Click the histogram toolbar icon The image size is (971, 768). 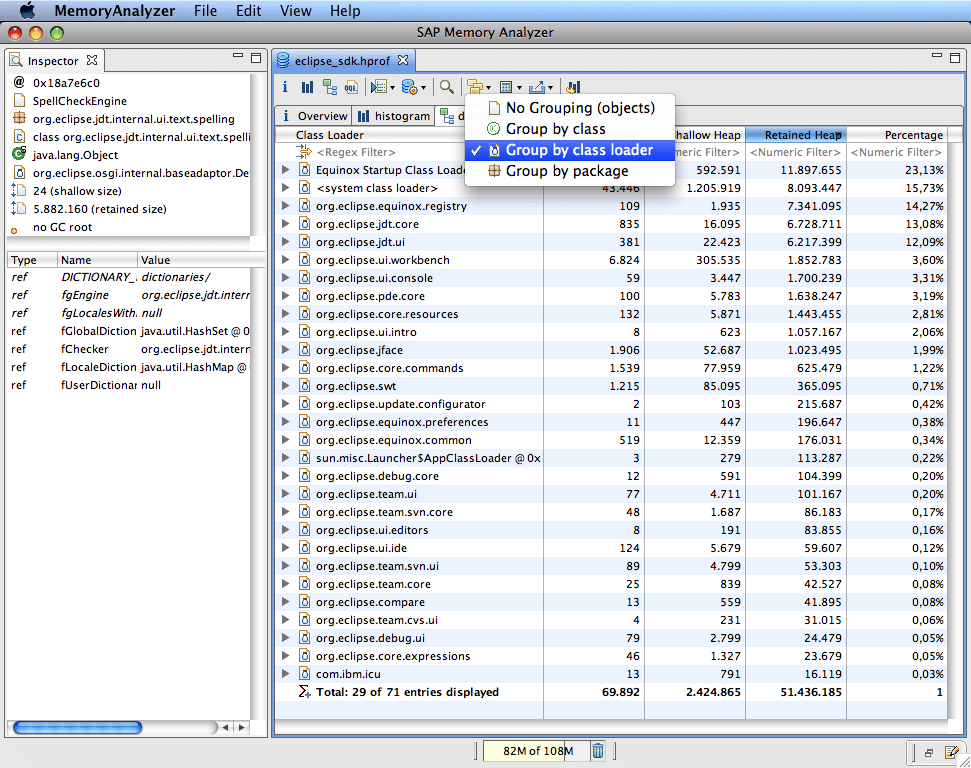tap(308, 87)
